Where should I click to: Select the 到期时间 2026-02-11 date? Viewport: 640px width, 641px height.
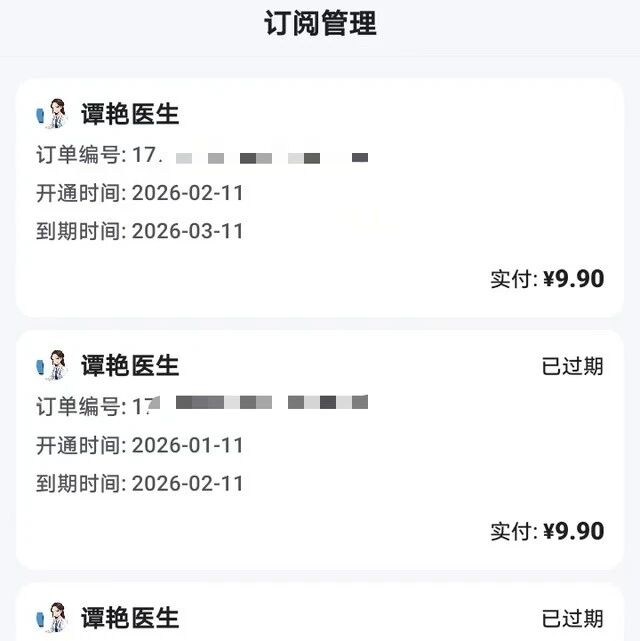(188, 484)
